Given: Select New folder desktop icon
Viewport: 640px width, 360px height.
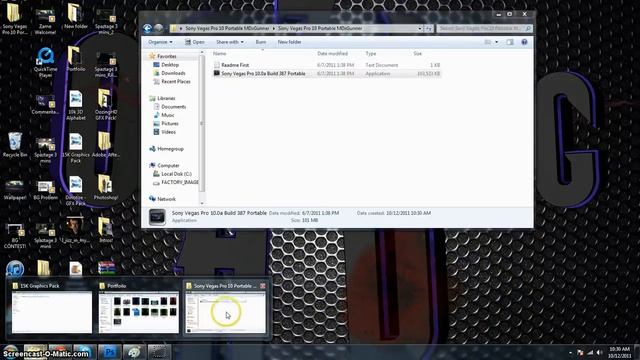Looking at the screenshot, I should tap(76, 16).
